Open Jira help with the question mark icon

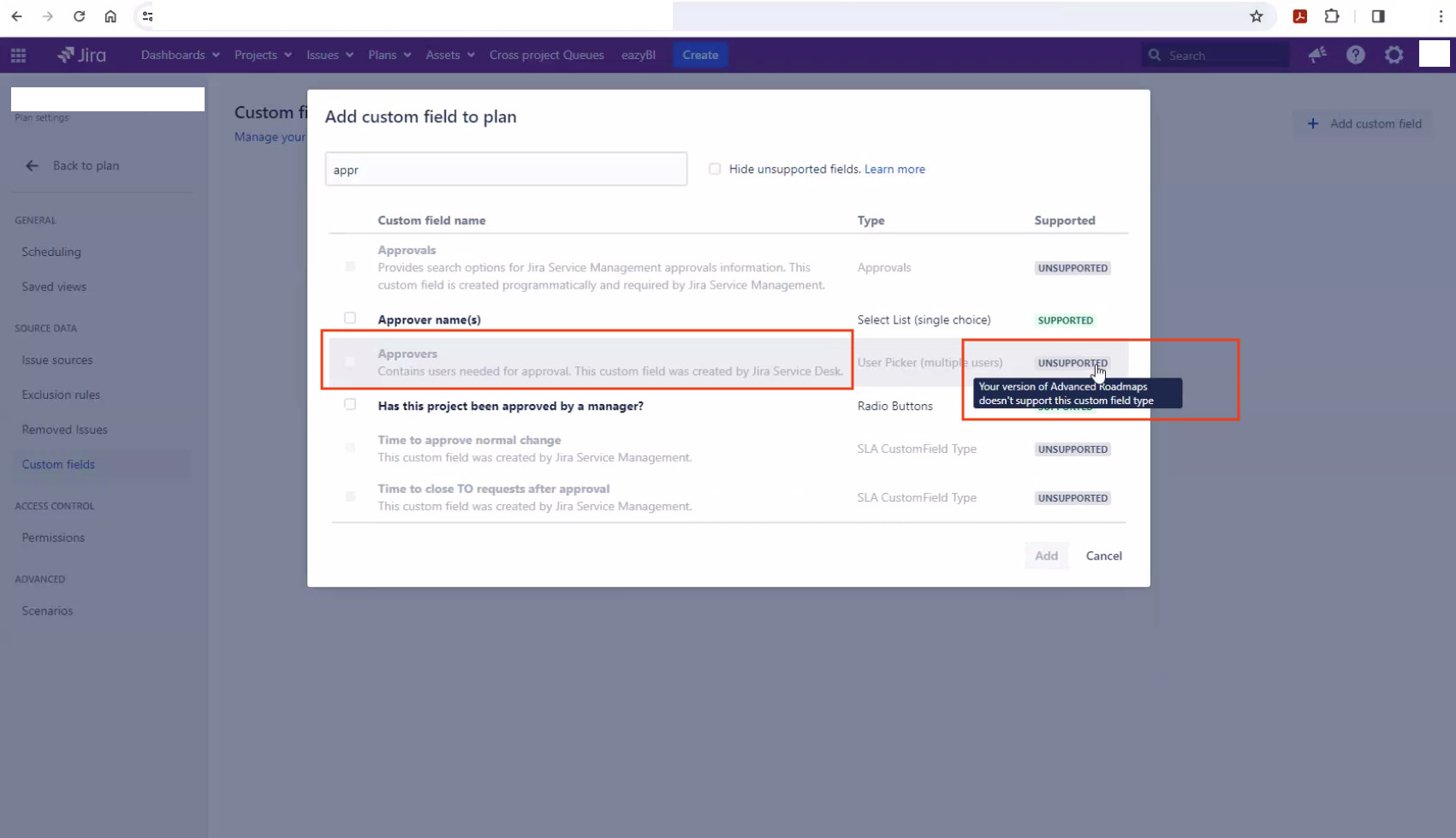tap(1355, 55)
